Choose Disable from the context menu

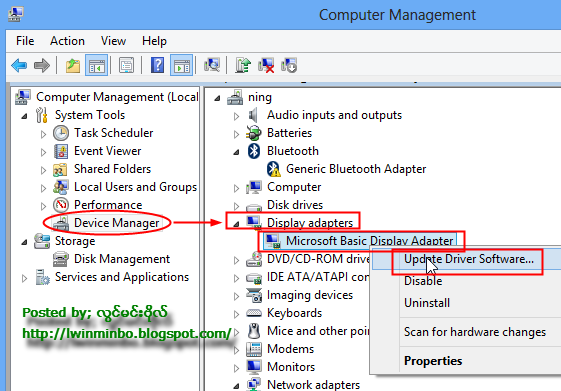coord(423,281)
